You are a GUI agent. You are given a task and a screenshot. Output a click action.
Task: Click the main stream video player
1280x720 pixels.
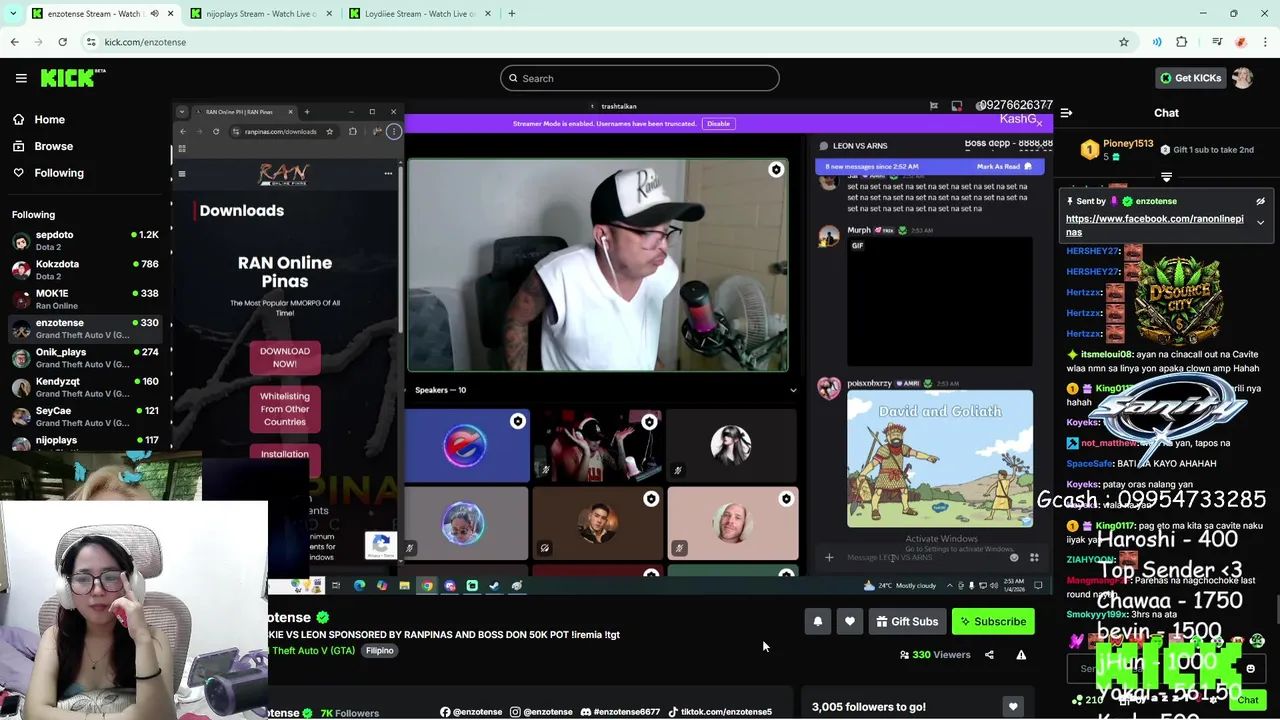(x=612, y=345)
